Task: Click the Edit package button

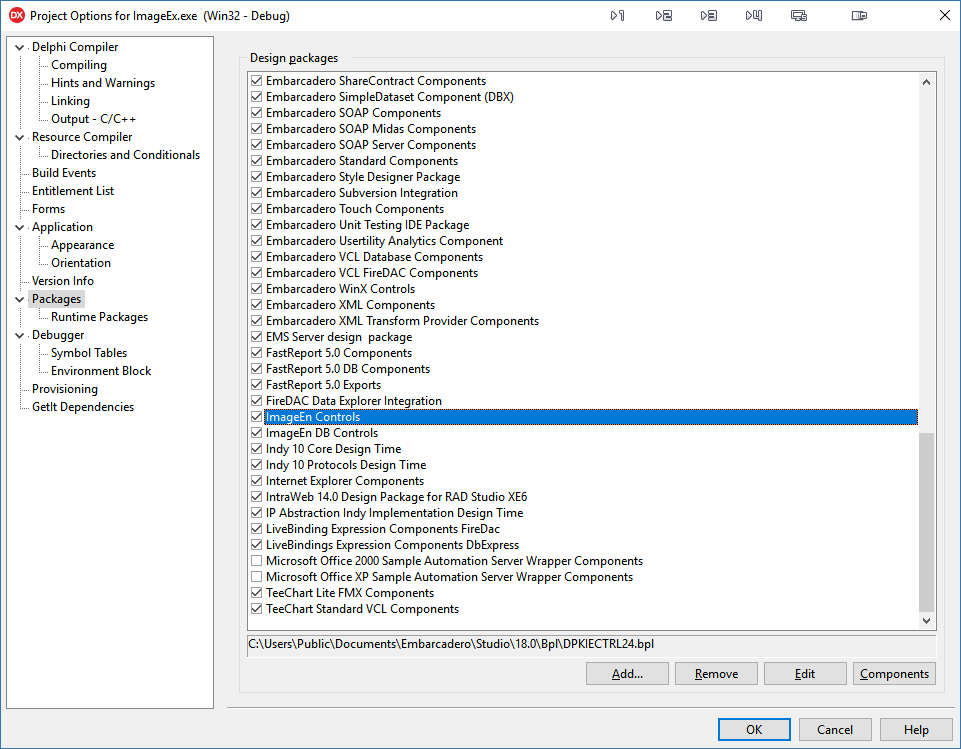Action: (805, 674)
